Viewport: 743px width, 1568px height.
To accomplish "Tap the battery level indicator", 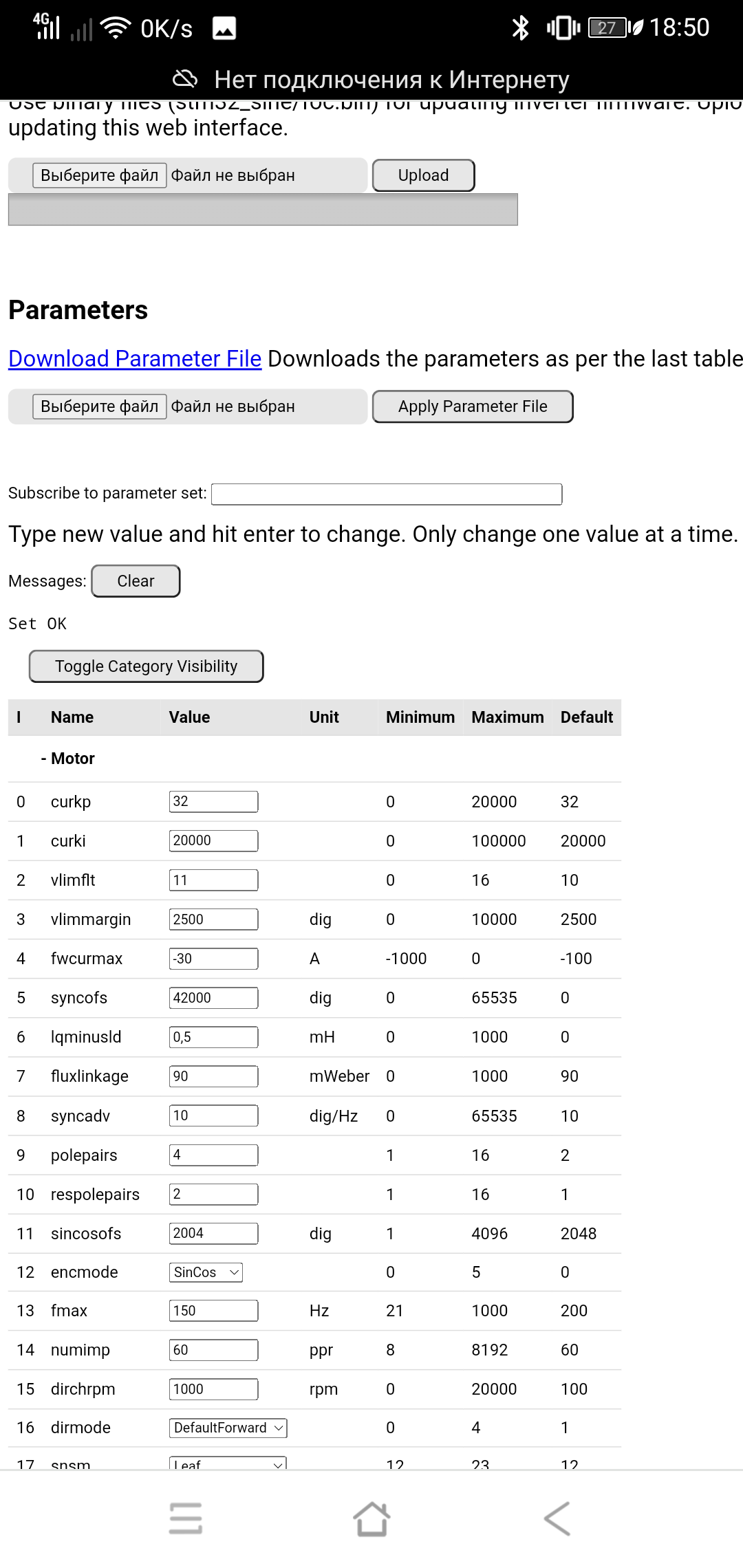I will [x=607, y=28].
